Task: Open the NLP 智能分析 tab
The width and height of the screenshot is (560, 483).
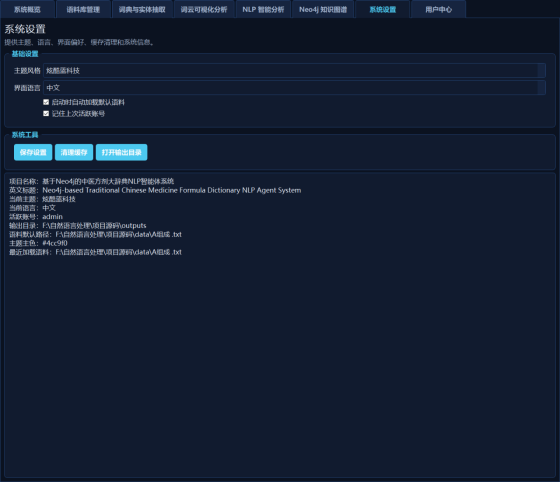Action: 263,9
